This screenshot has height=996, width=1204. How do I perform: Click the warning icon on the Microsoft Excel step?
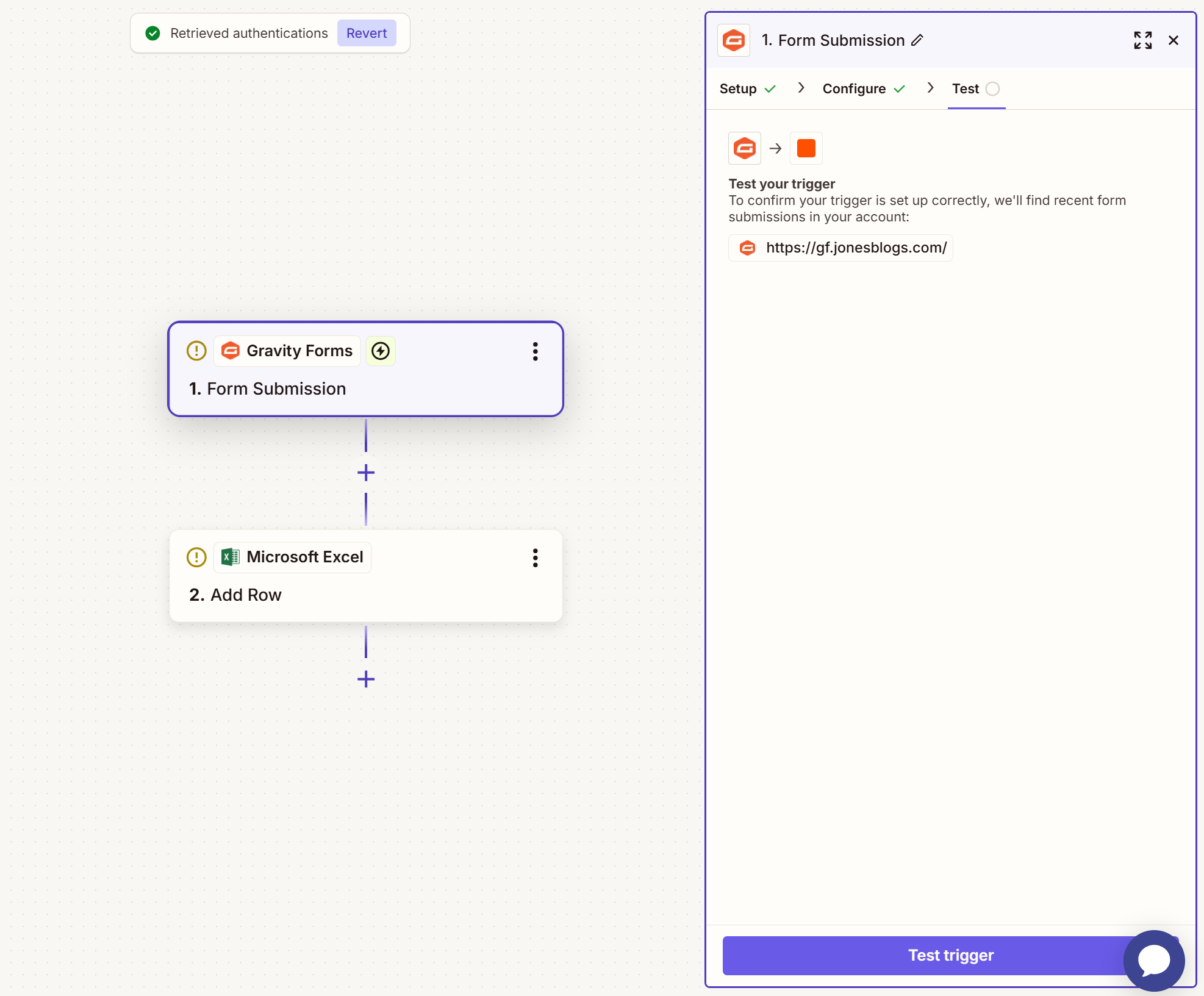[x=196, y=557]
